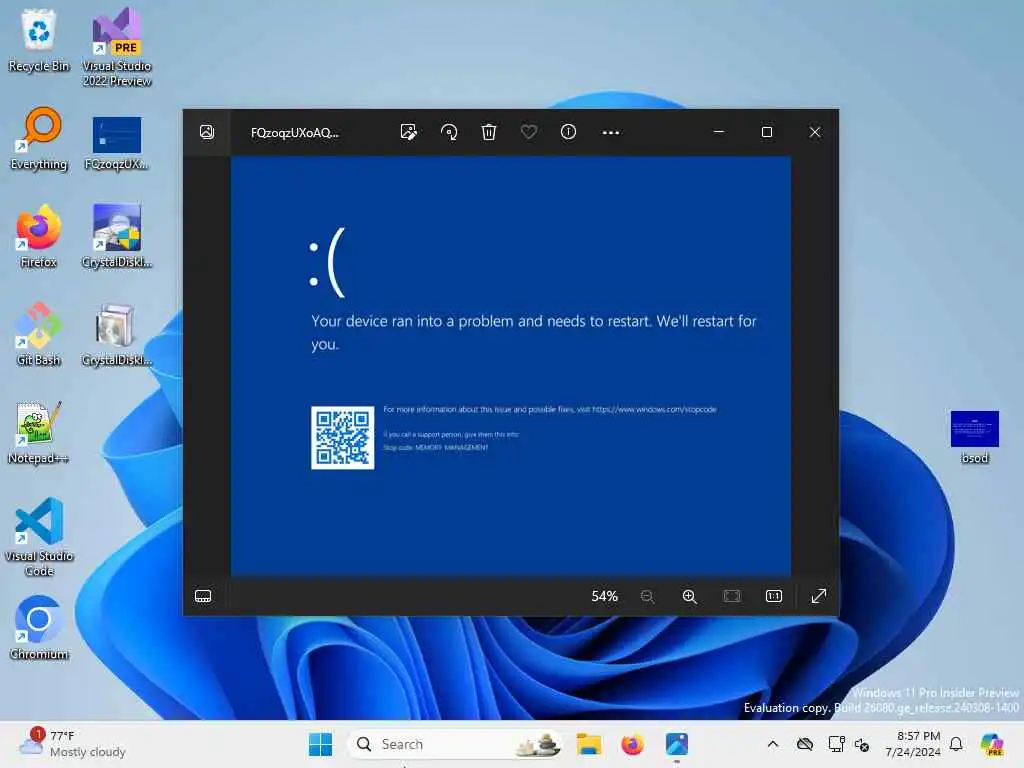The image size is (1024, 768).
Task: Click the 54% zoom level value
Action: [605, 596]
